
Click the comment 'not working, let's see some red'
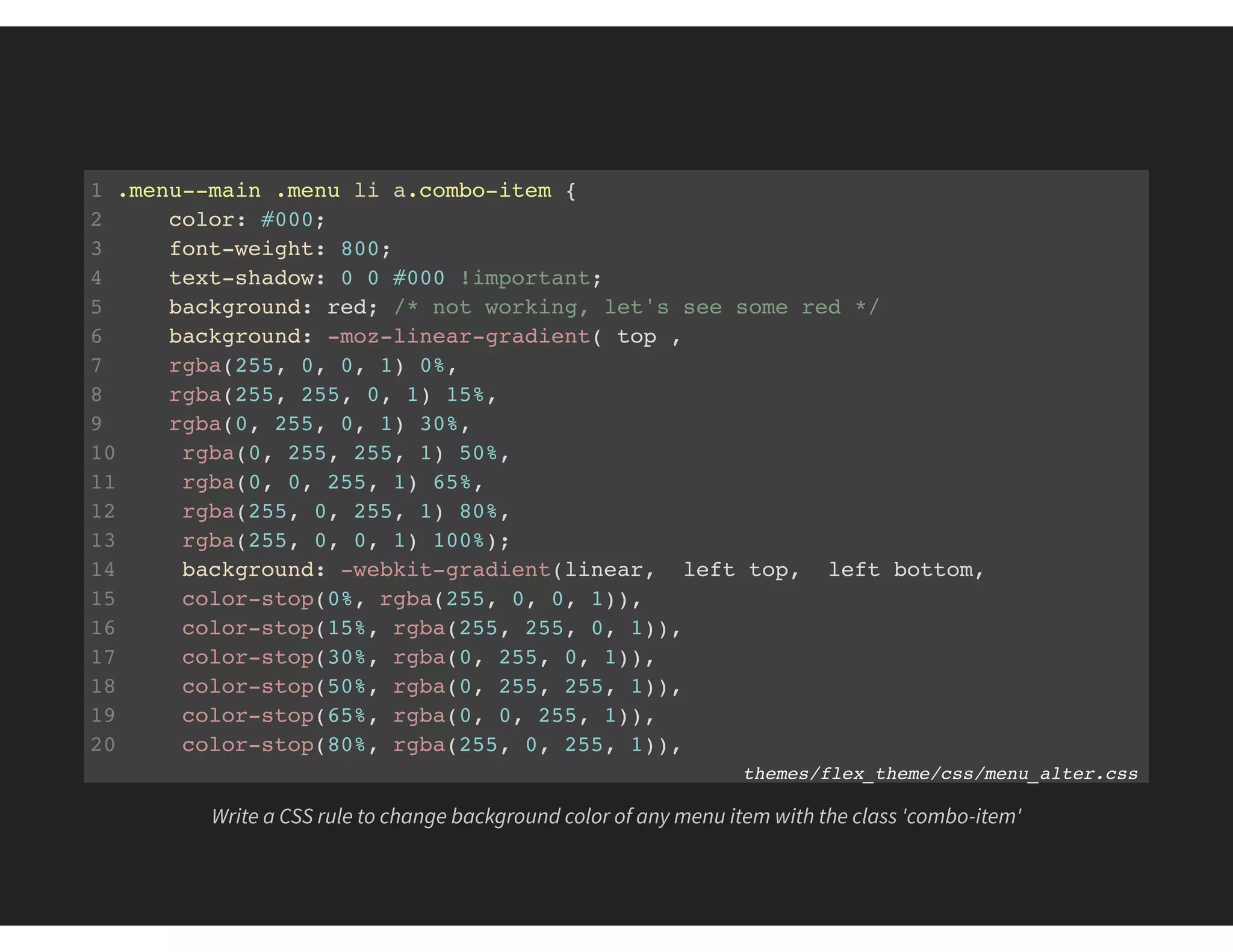point(636,308)
